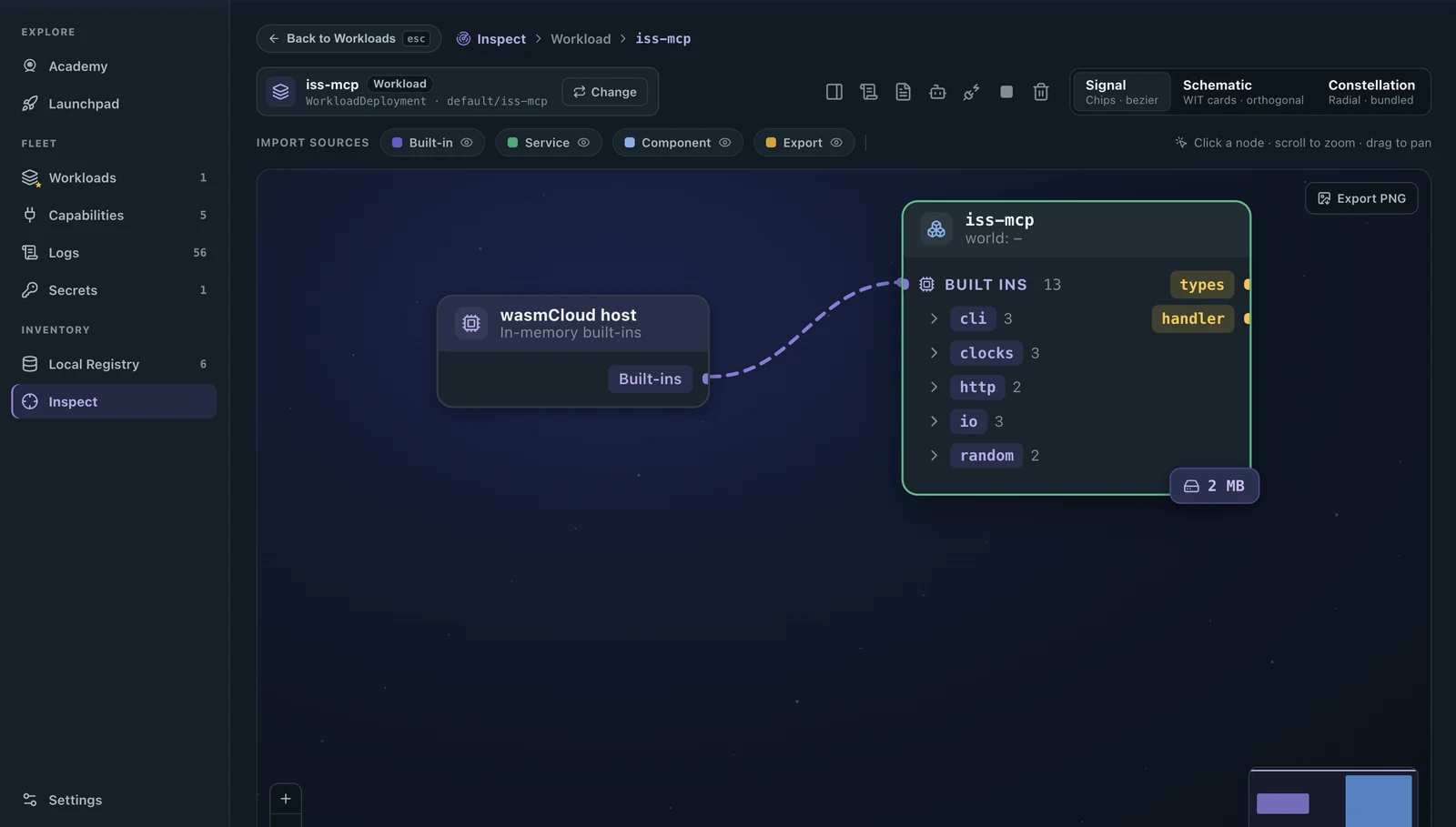Toggle the side panel layout icon
The width and height of the screenshot is (1456, 827).
[834, 92]
